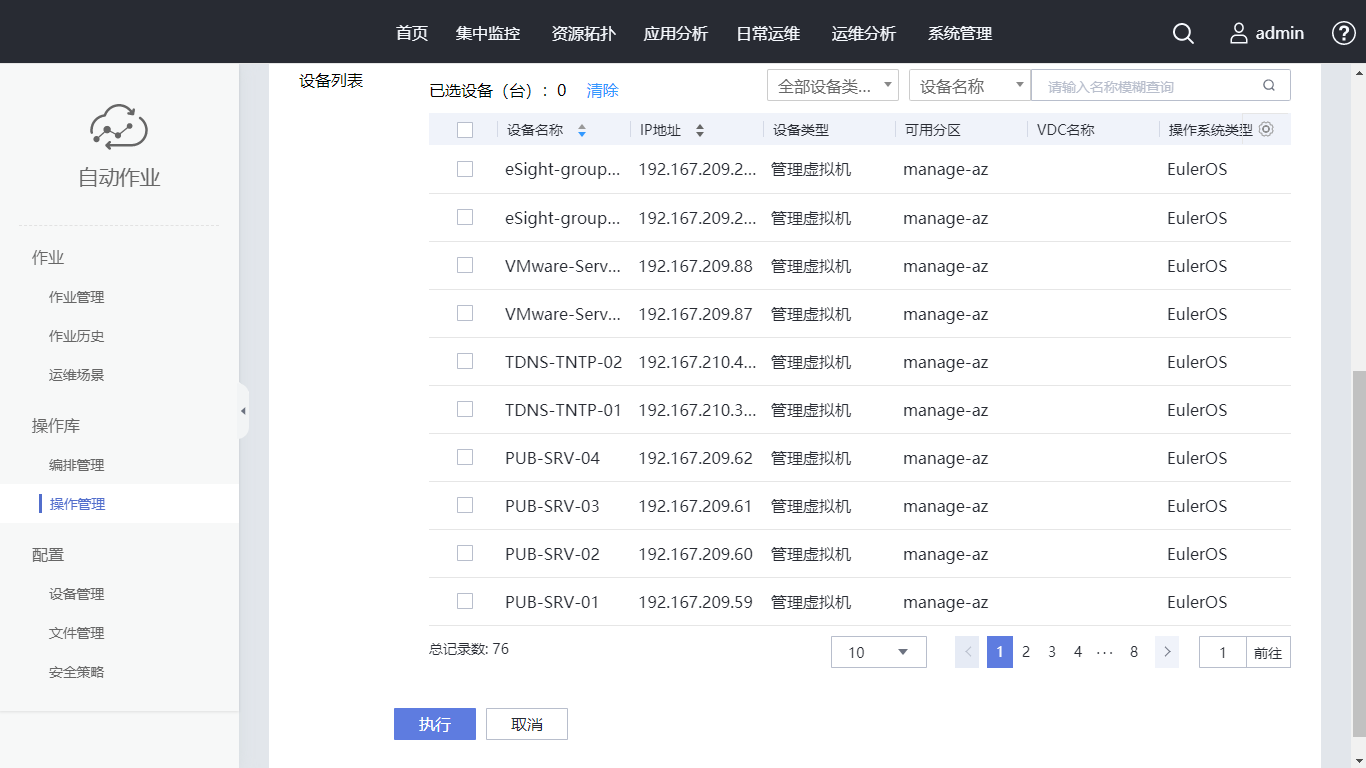This screenshot has height=768, width=1366.
Task: Click the 清除 link to clear selection
Action: pyautogui.click(x=602, y=90)
